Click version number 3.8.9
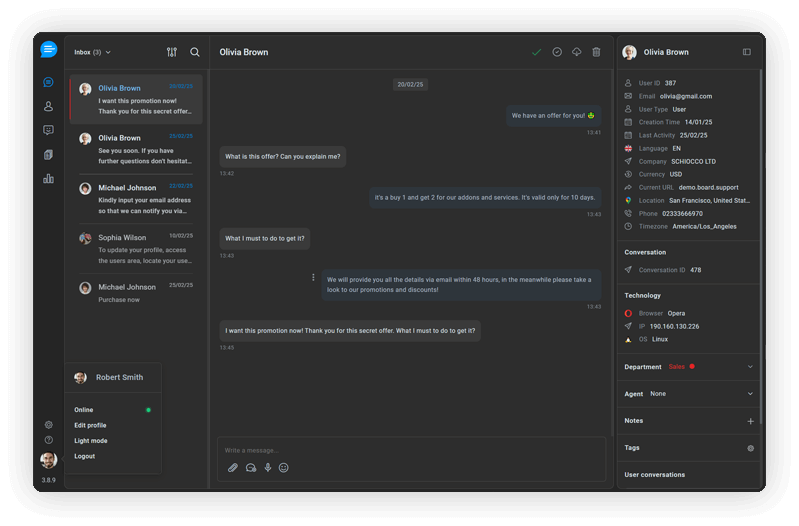The image size is (799, 526). (x=48, y=480)
